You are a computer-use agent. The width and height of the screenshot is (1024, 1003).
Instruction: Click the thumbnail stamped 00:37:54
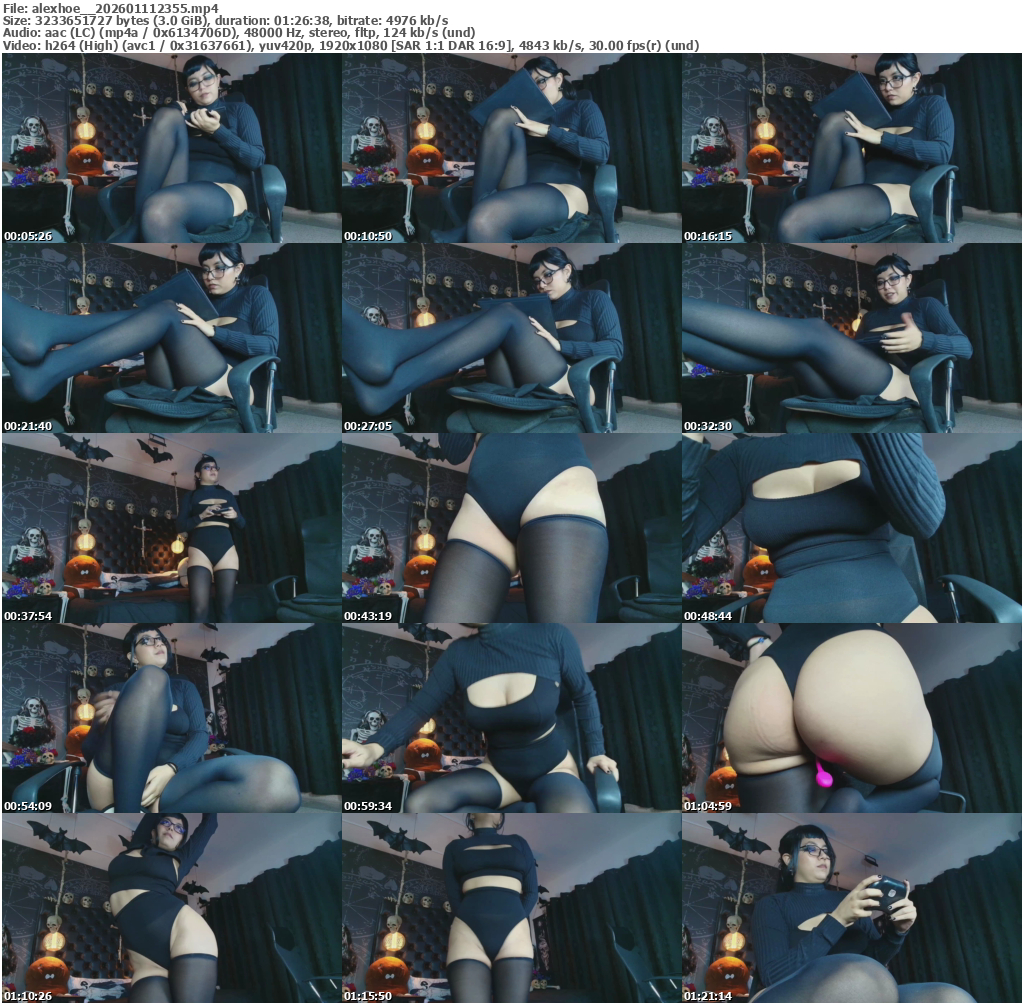click(171, 528)
